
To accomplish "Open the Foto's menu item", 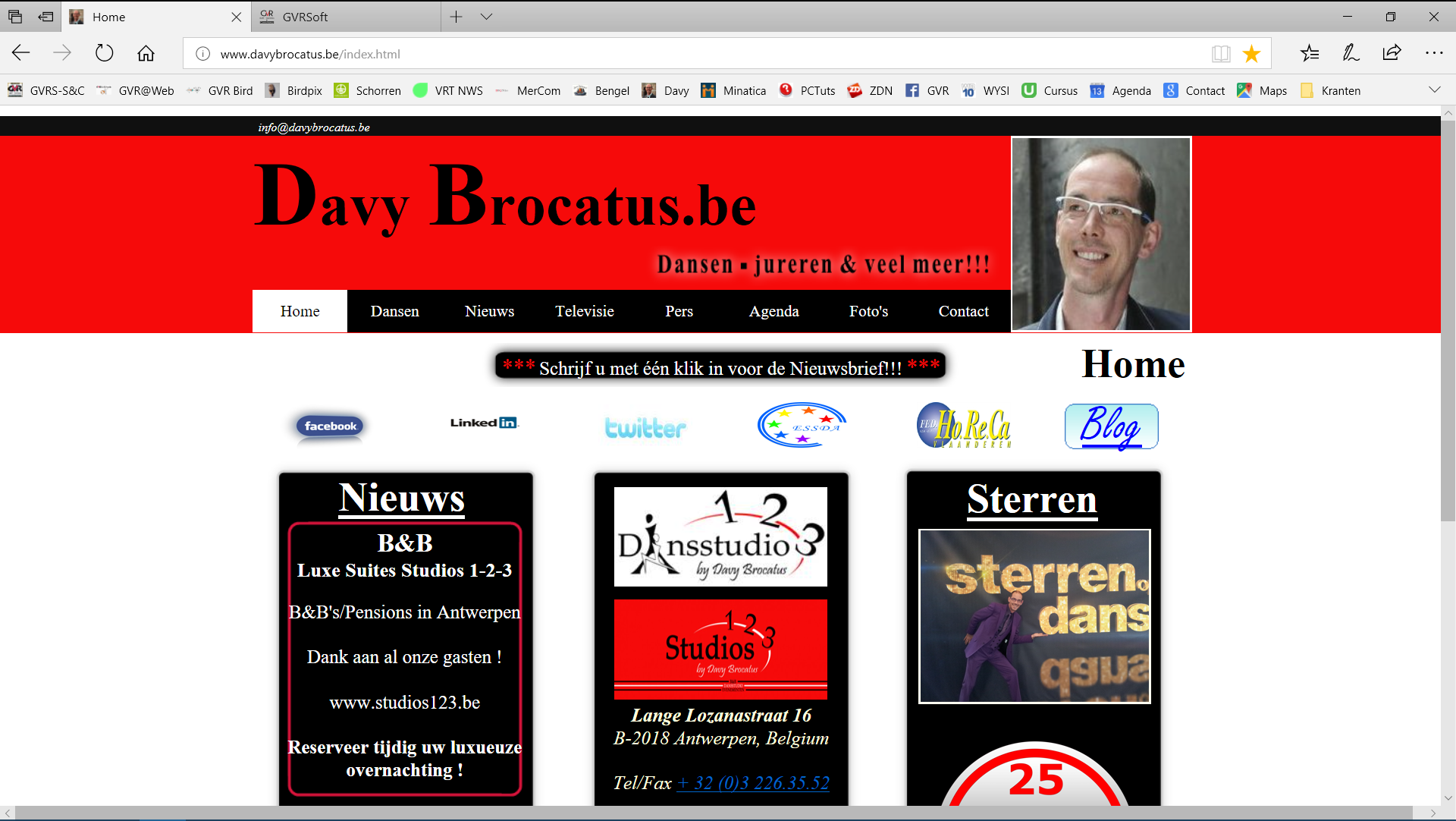I will (868, 311).
